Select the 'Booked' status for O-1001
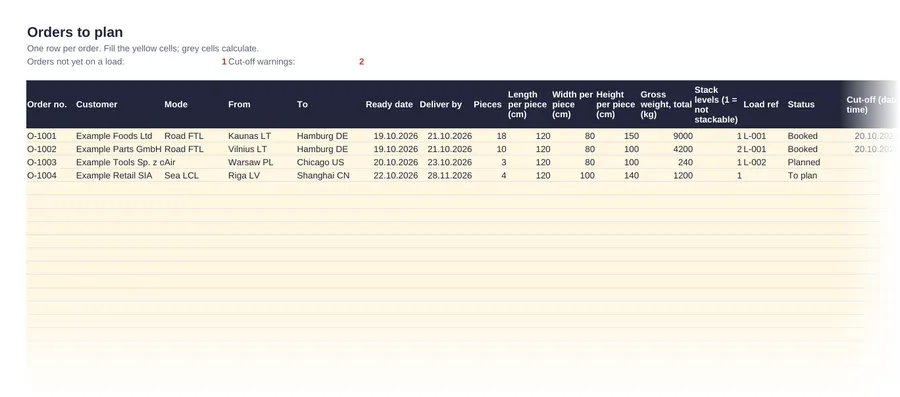This screenshot has height=397, width=900. tap(802, 136)
